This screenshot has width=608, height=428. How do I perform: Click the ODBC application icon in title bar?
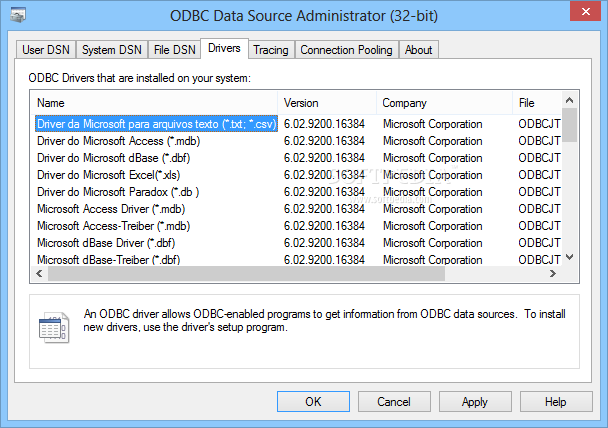[x=18, y=15]
